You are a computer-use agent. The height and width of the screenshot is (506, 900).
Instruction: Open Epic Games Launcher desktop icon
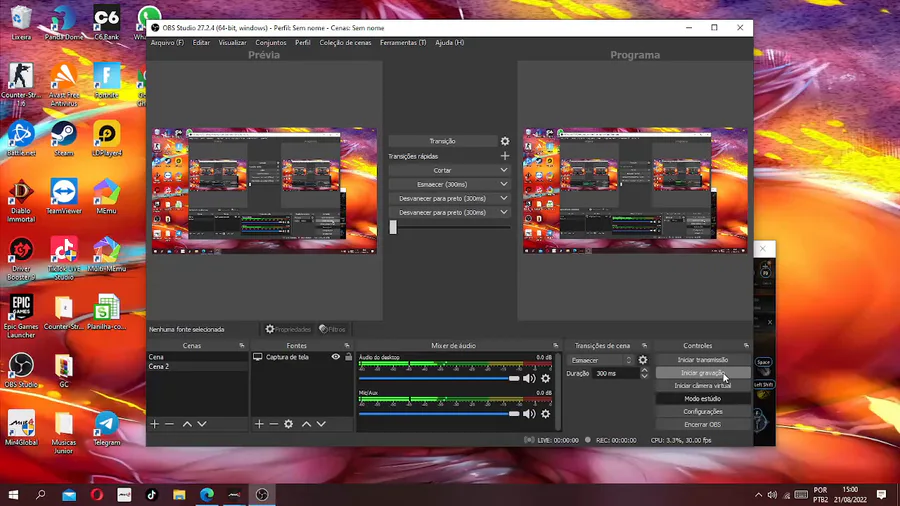21,316
